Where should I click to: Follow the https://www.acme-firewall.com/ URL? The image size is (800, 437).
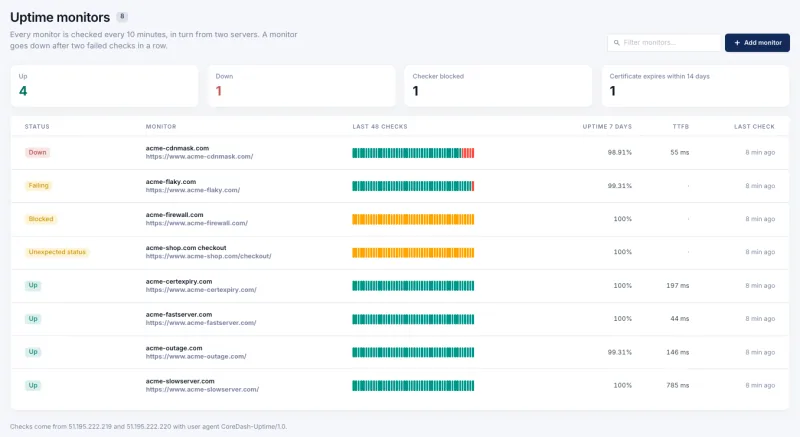tap(196, 223)
